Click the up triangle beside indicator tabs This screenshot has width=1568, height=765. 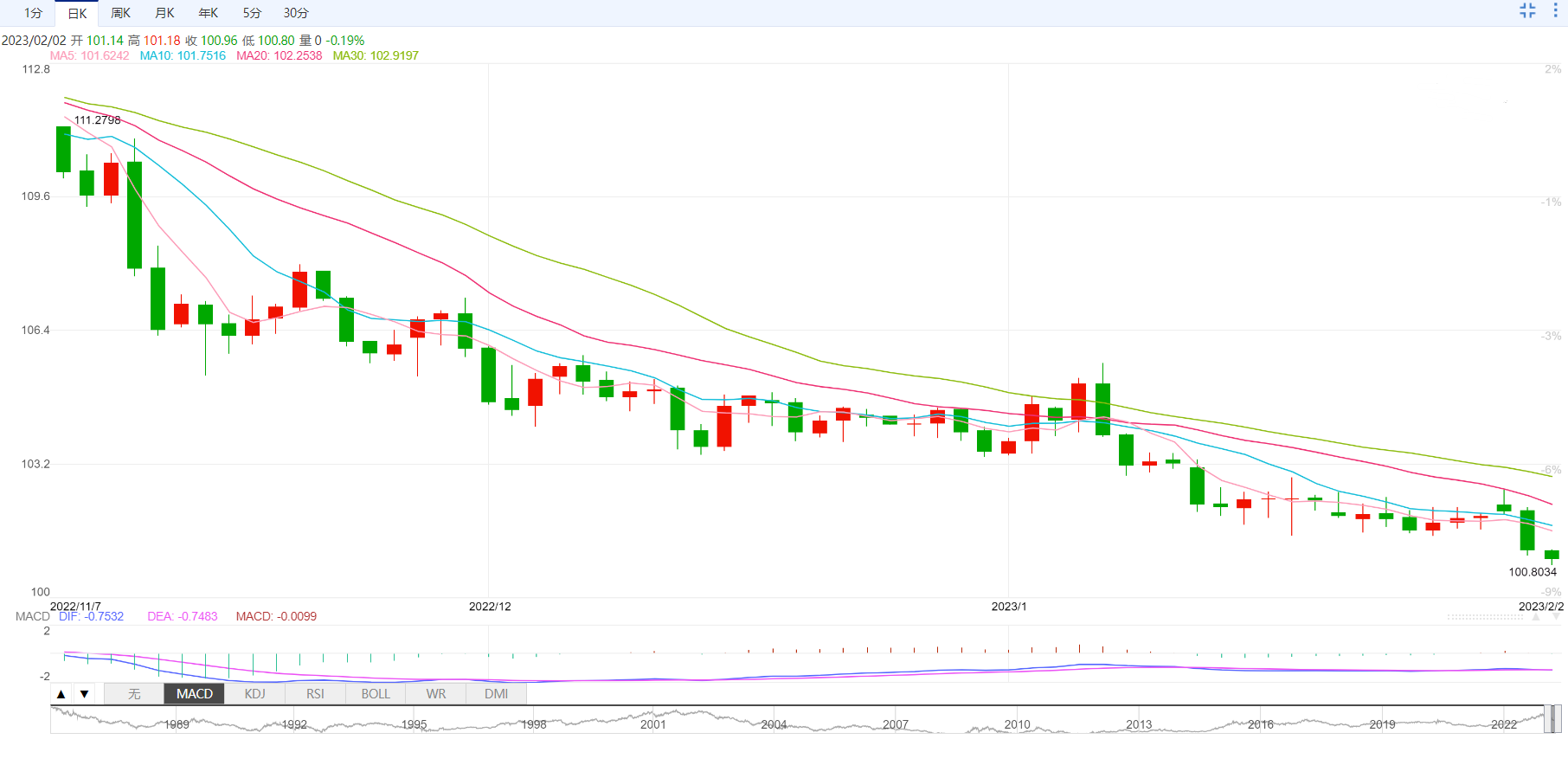61,694
